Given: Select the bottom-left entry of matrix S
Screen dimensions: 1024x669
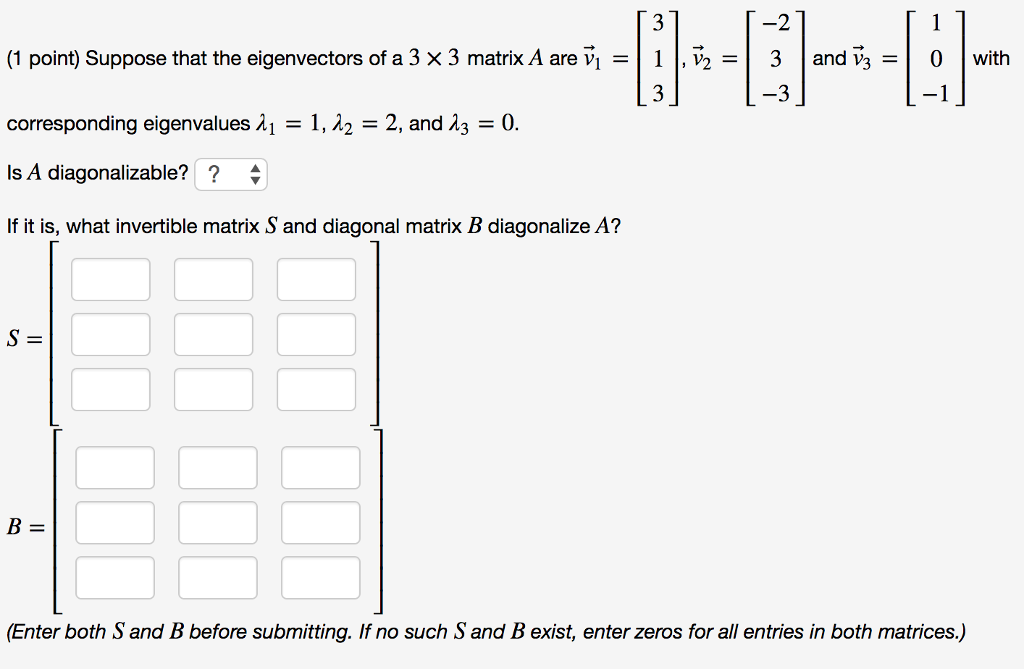Looking at the screenshot, I should (x=111, y=389).
